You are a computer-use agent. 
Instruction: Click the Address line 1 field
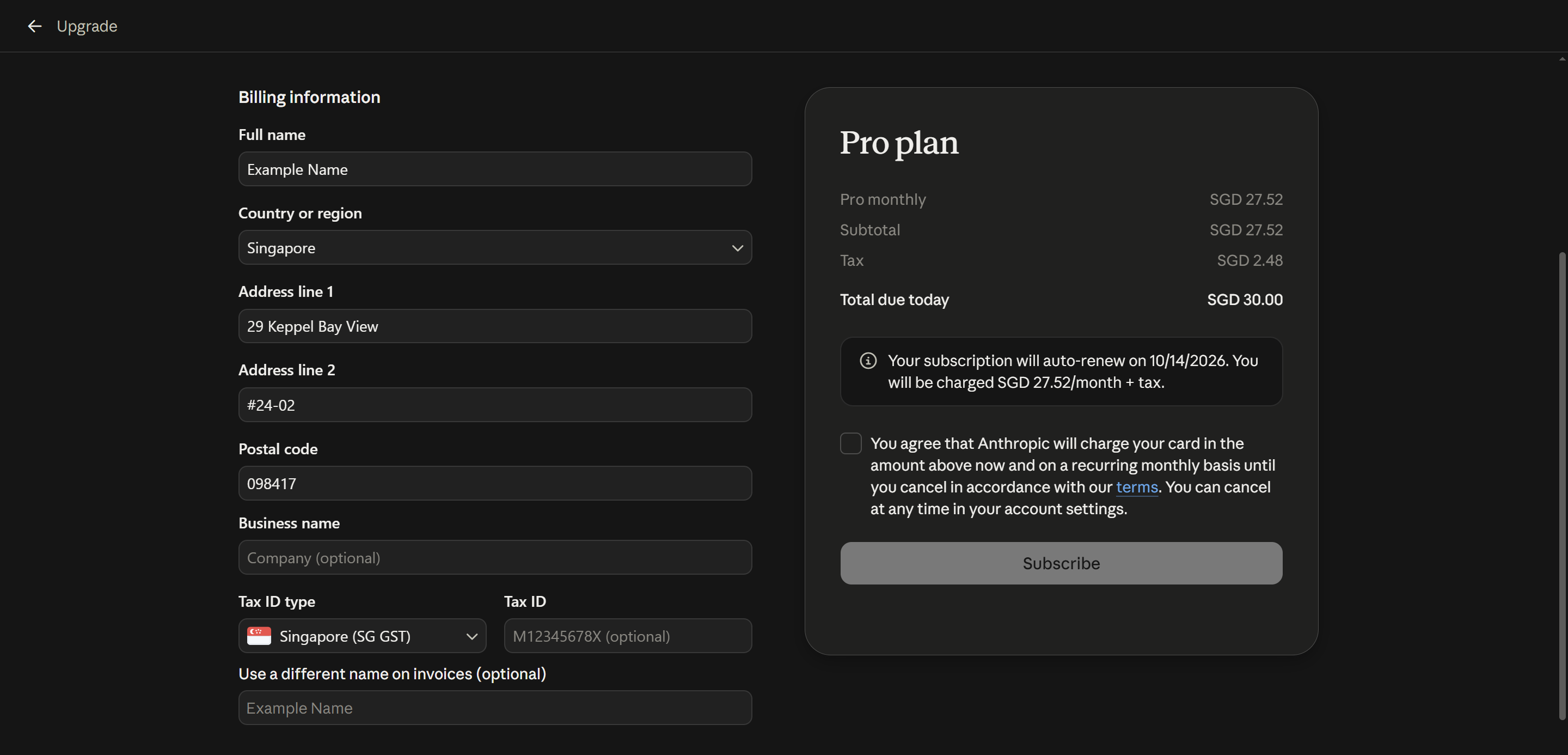coord(495,326)
